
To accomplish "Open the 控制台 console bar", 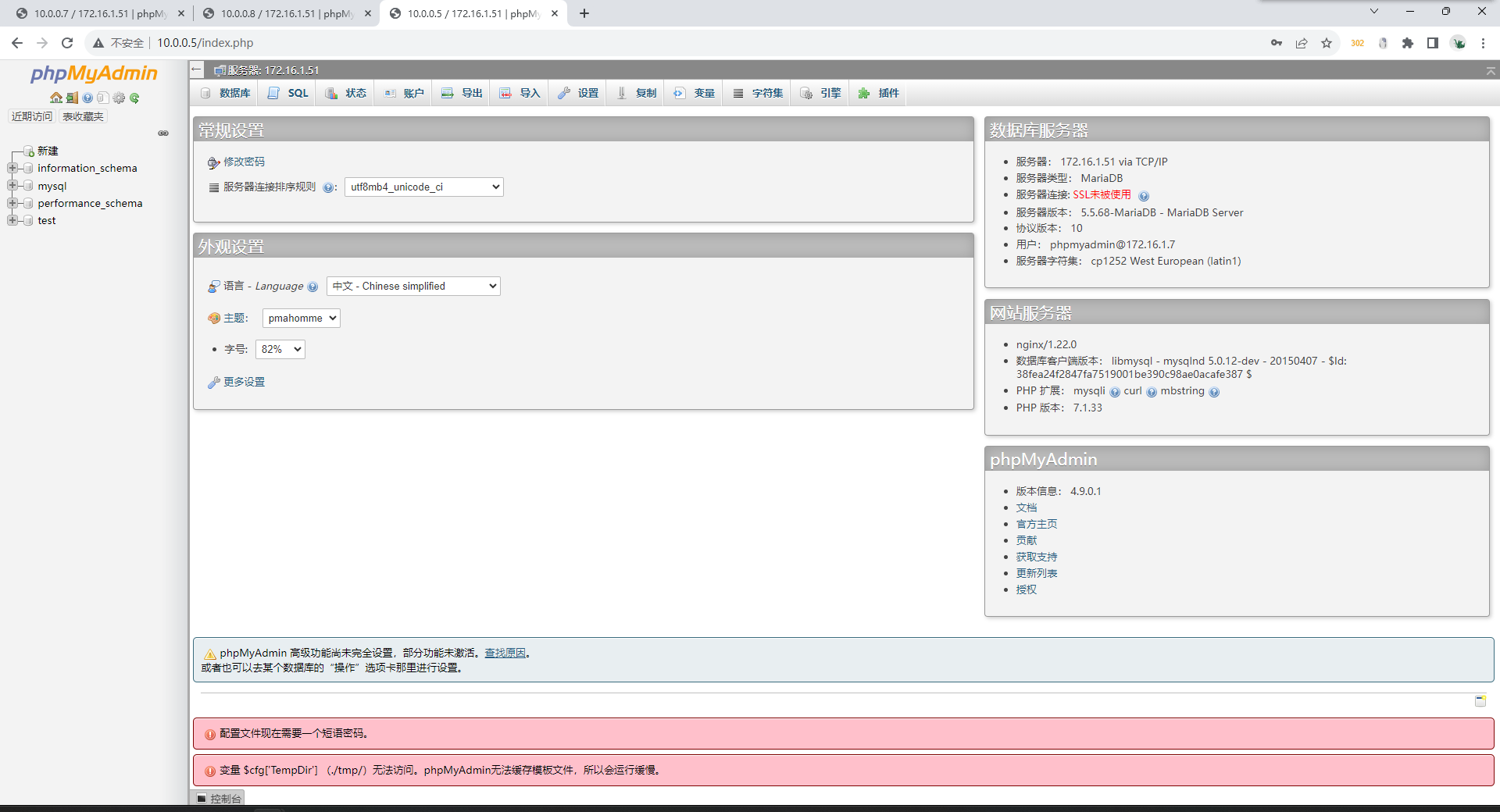I will pyautogui.click(x=219, y=798).
